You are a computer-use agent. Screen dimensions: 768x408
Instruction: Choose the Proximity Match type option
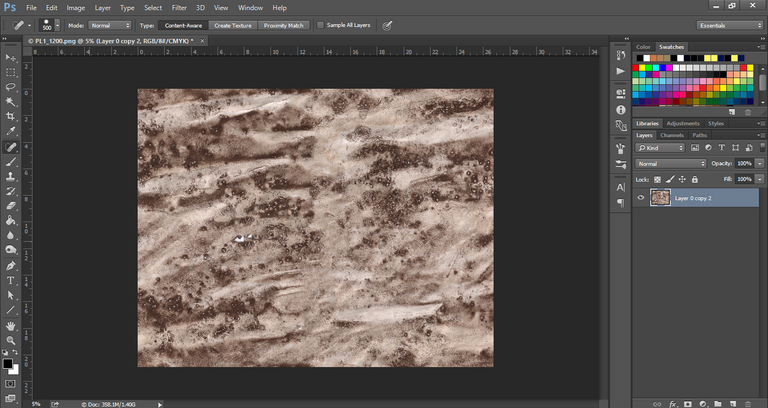point(285,24)
